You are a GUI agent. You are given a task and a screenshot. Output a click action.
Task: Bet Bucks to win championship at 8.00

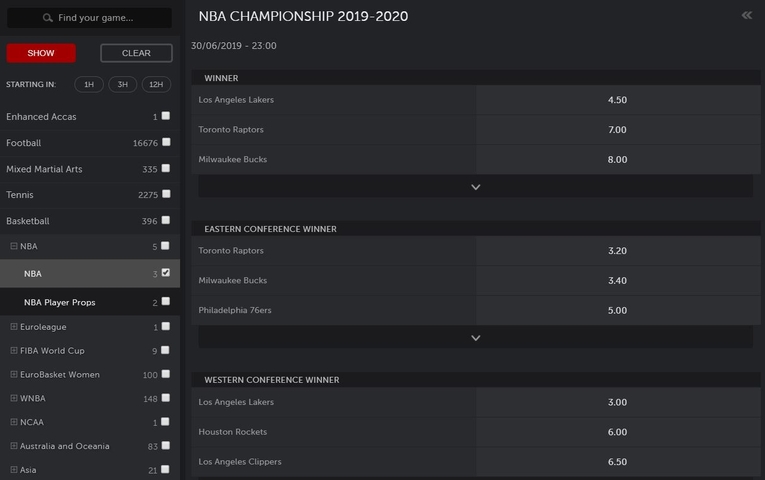coord(618,160)
